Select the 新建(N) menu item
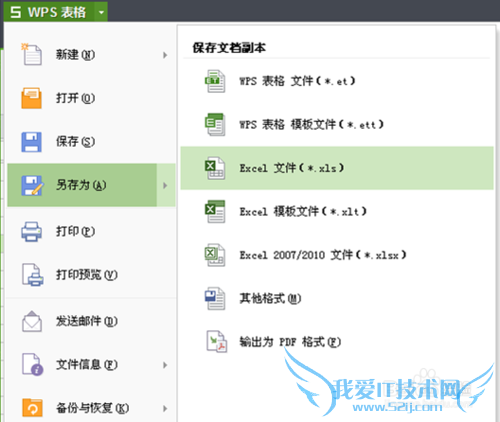 pyautogui.click(x=91, y=55)
